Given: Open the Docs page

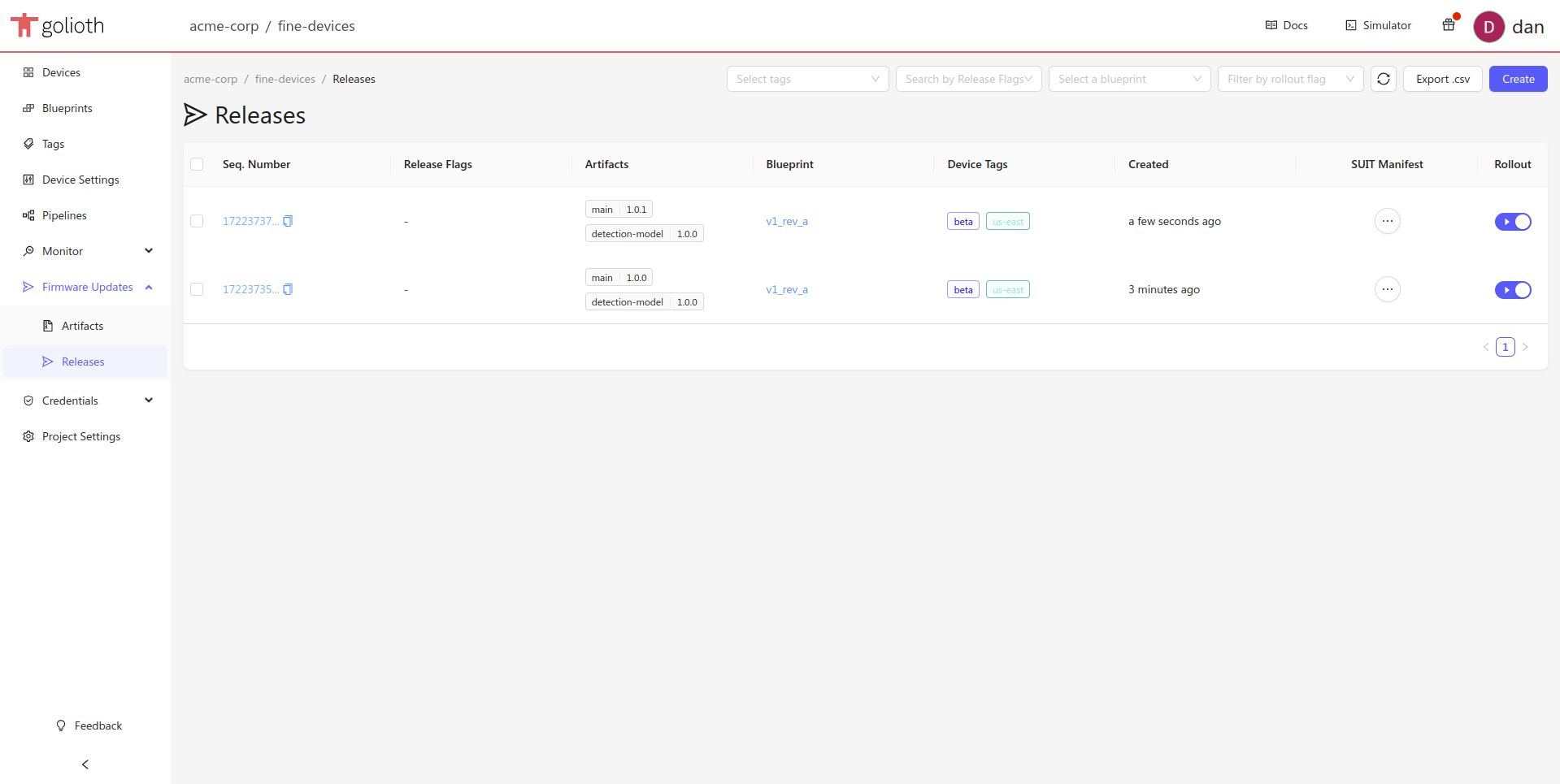Looking at the screenshot, I should point(1286,25).
